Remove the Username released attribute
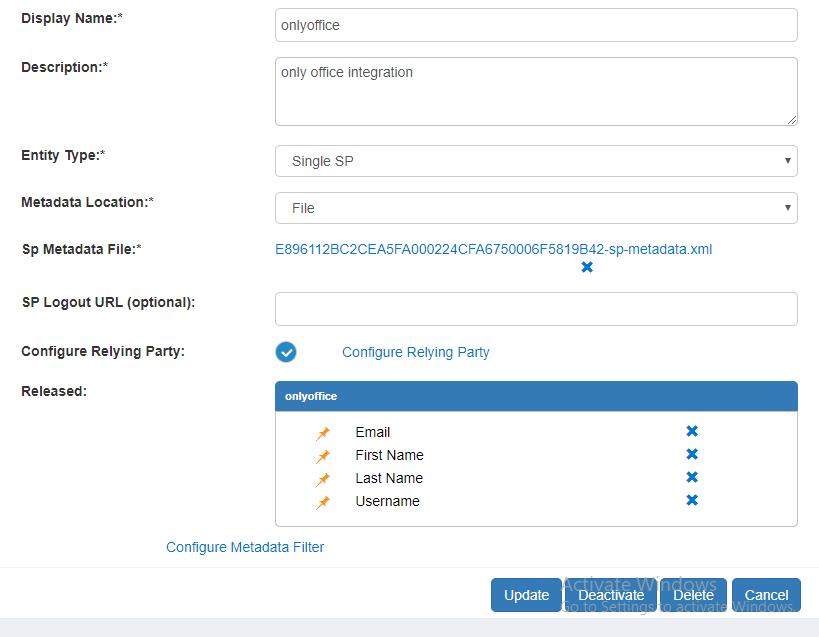 692,501
